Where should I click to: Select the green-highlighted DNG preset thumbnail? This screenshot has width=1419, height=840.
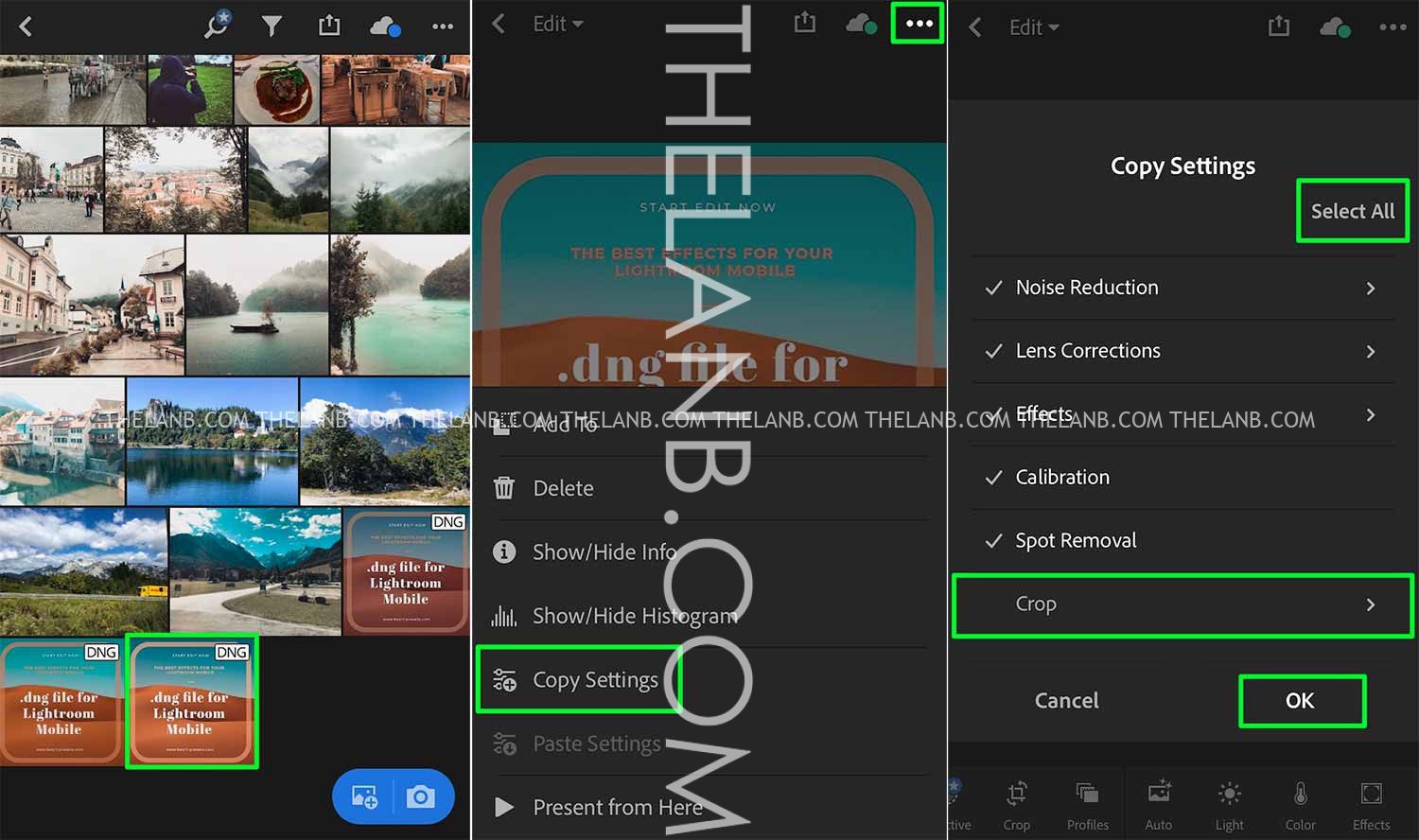click(192, 700)
